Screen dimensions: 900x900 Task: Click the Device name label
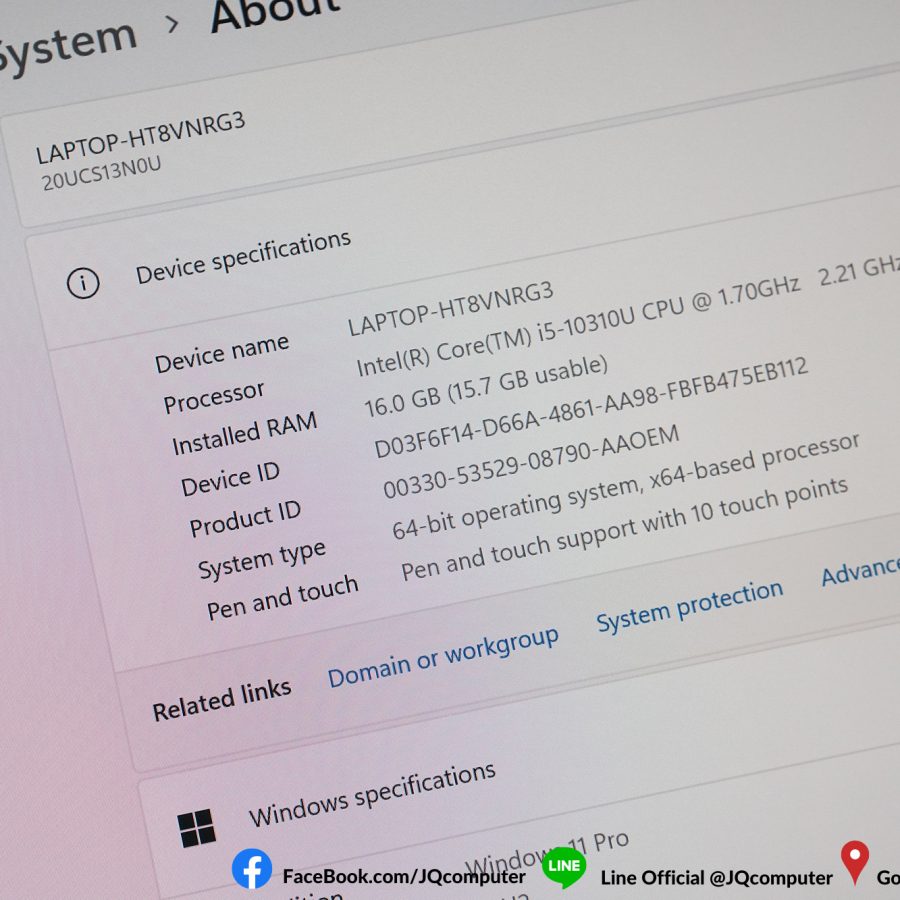(222, 354)
